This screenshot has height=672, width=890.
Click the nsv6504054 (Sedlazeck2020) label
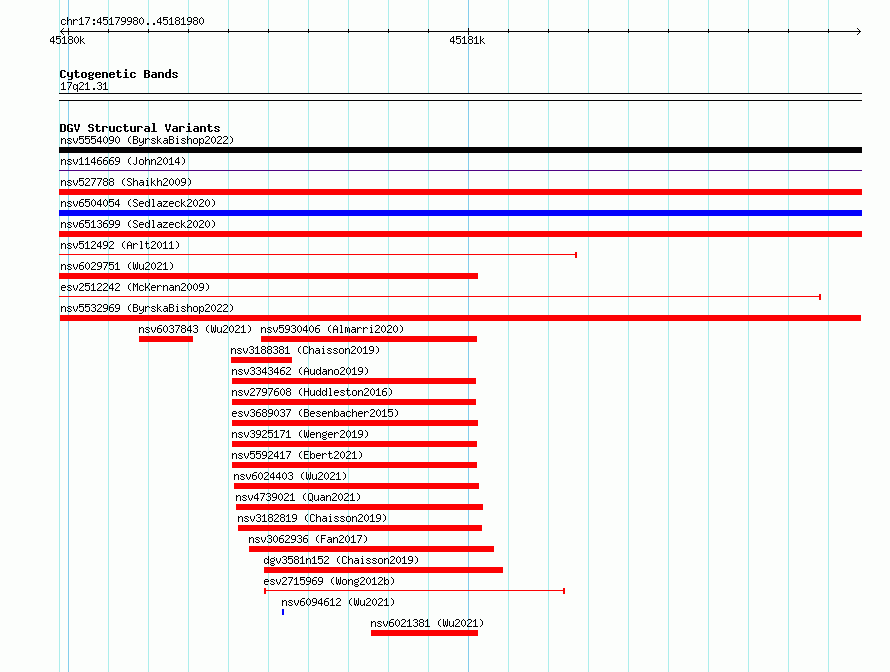(138, 203)
